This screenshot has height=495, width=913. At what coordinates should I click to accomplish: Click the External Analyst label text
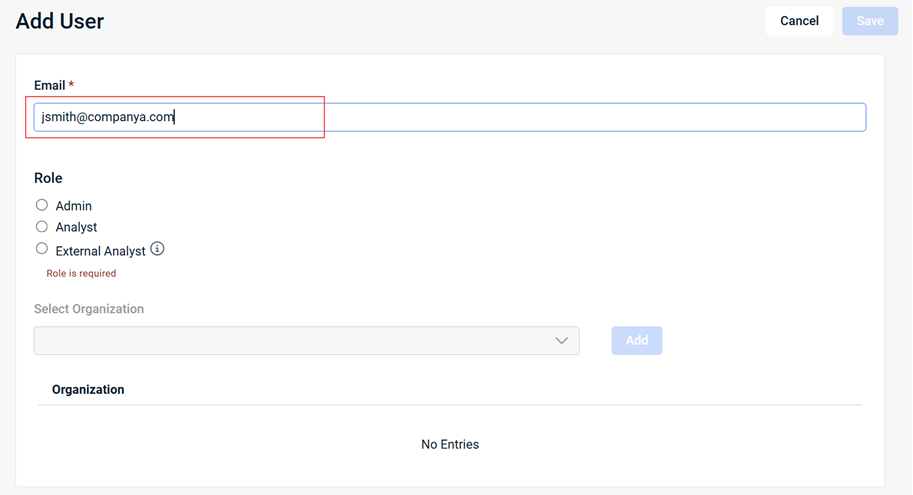100,251
